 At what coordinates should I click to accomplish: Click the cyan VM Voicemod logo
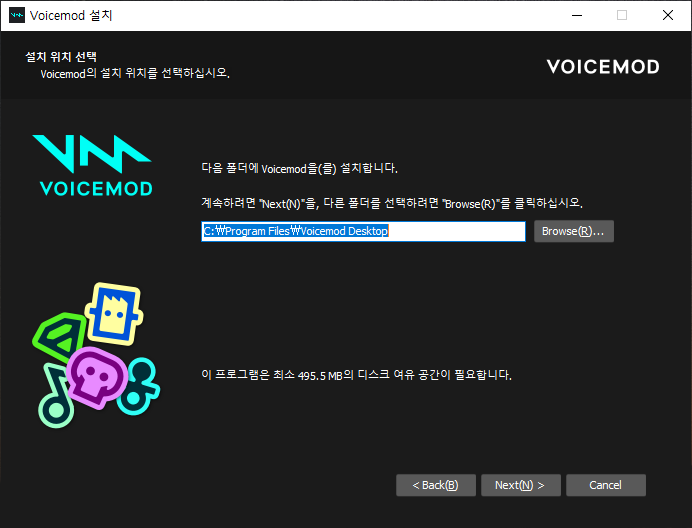pos(93,165)
